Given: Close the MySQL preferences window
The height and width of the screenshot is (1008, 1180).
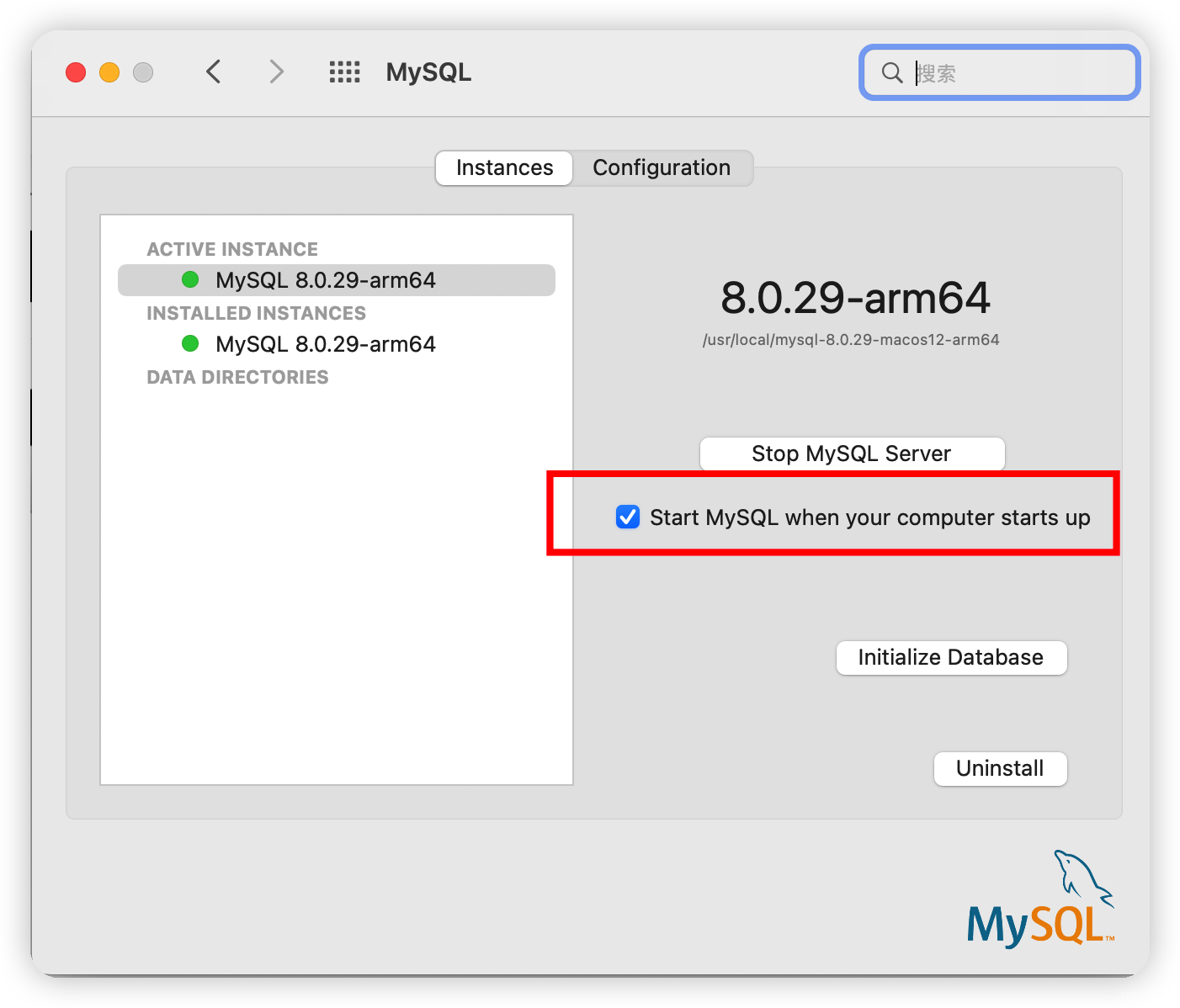Looking at the screenshot, I should tap(76, 72).
